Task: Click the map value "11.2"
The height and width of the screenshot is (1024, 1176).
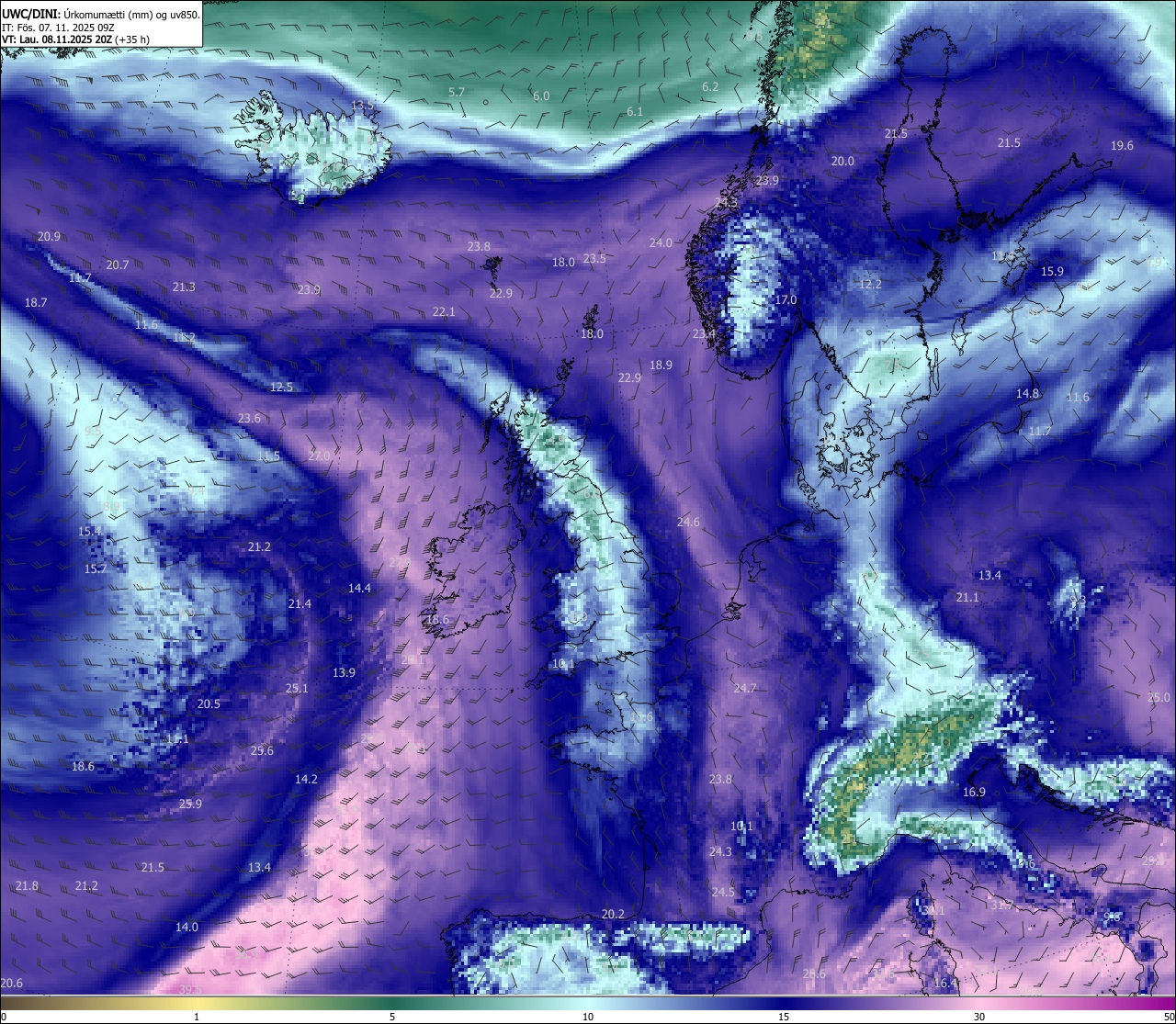Action: [x=184, y=337]
